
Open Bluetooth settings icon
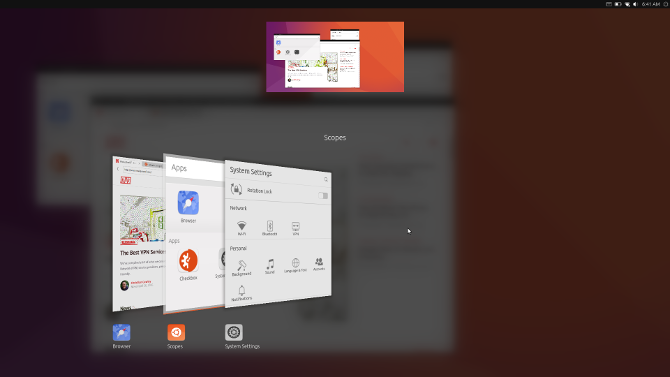270,227
